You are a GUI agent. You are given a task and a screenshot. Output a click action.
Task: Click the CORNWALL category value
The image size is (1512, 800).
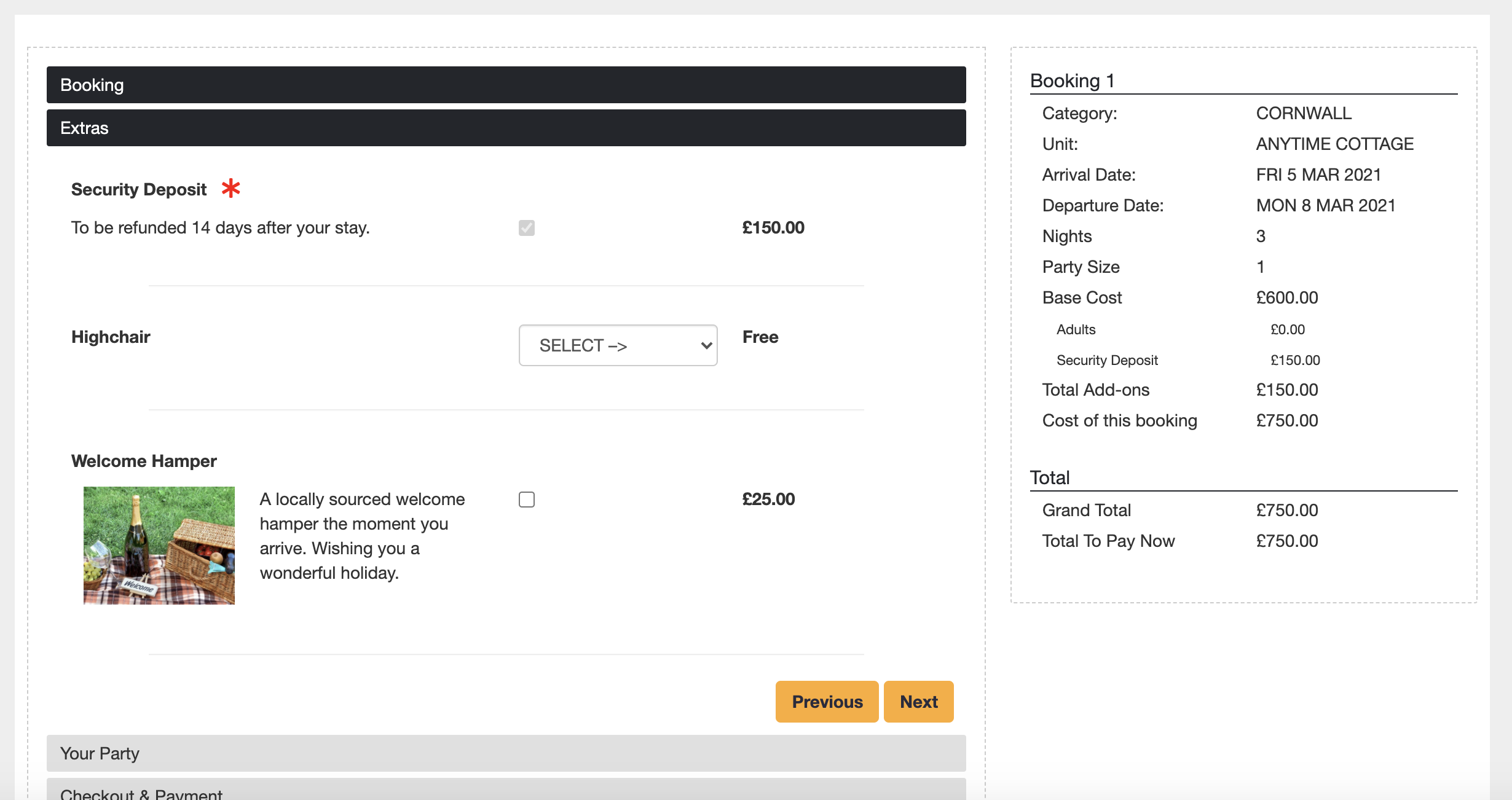1304,113
